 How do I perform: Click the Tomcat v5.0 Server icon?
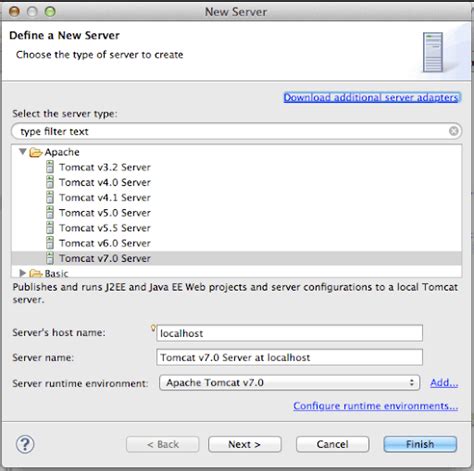tap(50, 212)
